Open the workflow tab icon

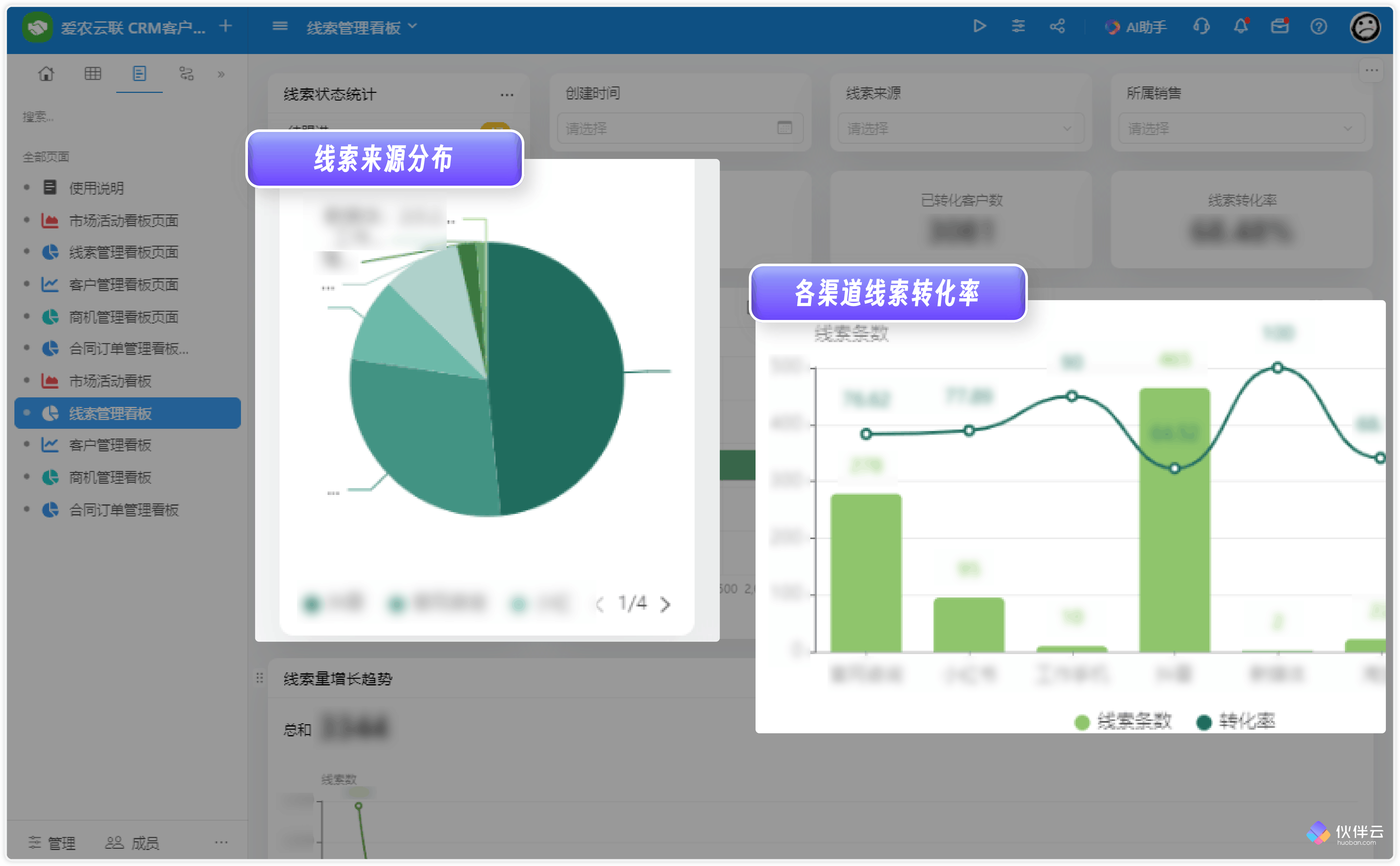click(x=186, y=74)
